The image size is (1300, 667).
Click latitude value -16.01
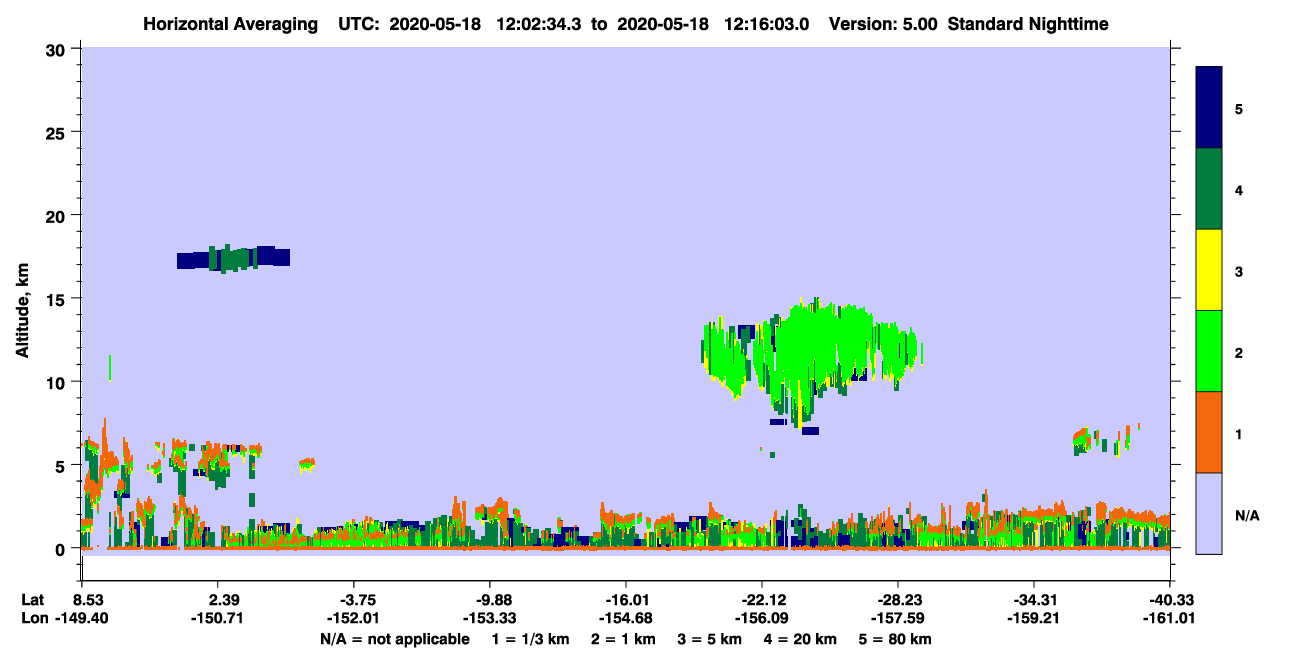(x=626, y=600)
